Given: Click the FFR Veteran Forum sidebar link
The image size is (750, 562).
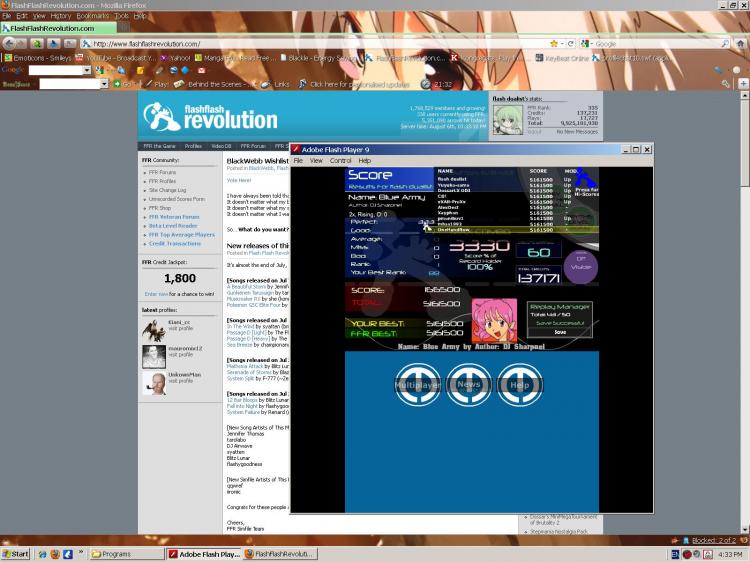Looking at the screenshot, I should pyautogui.click(x=174, y=217).
